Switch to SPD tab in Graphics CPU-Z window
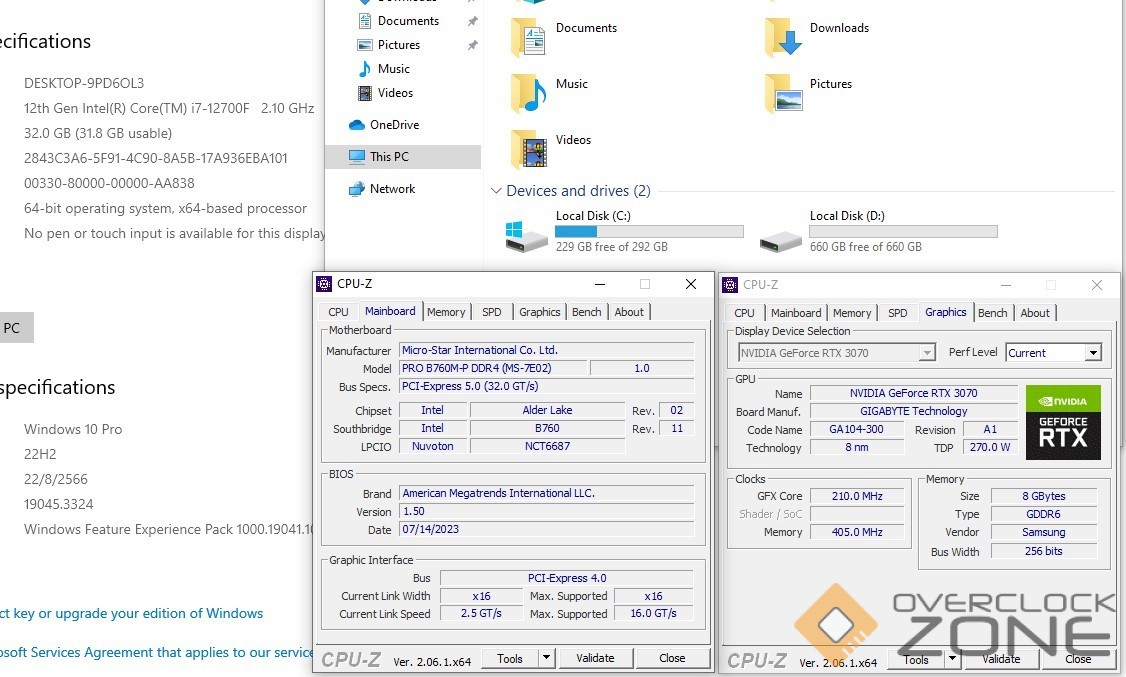This screenshot has height=677, width=1126. click(x=898, y=313)
